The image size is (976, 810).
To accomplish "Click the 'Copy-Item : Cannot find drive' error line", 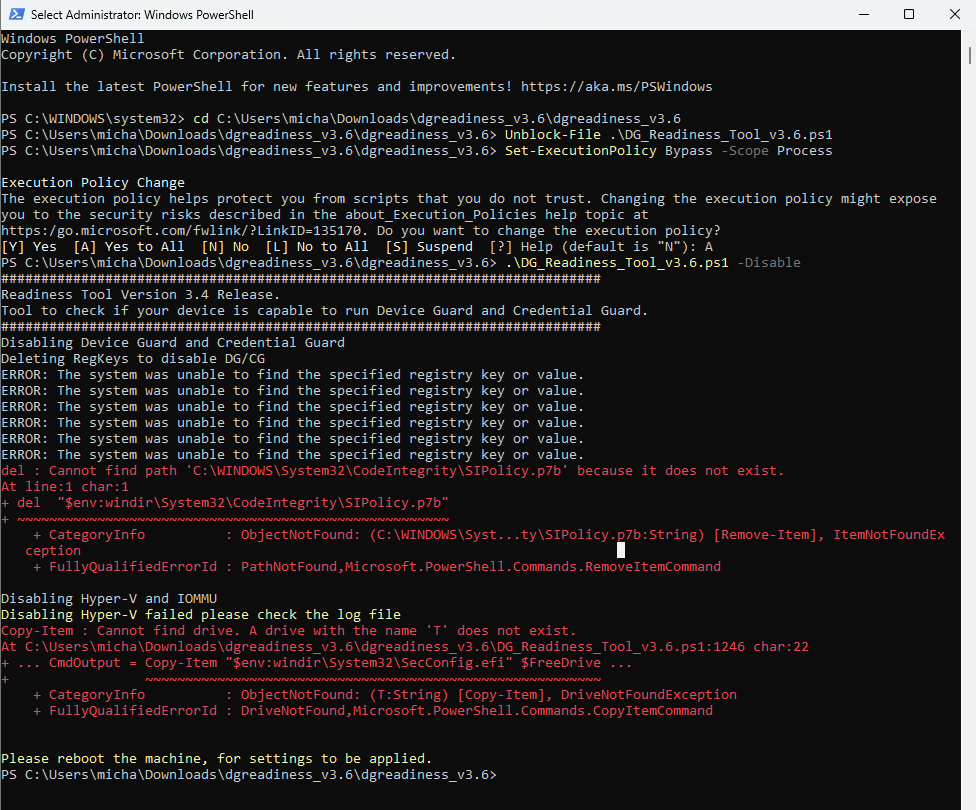I will pos(289,631).
